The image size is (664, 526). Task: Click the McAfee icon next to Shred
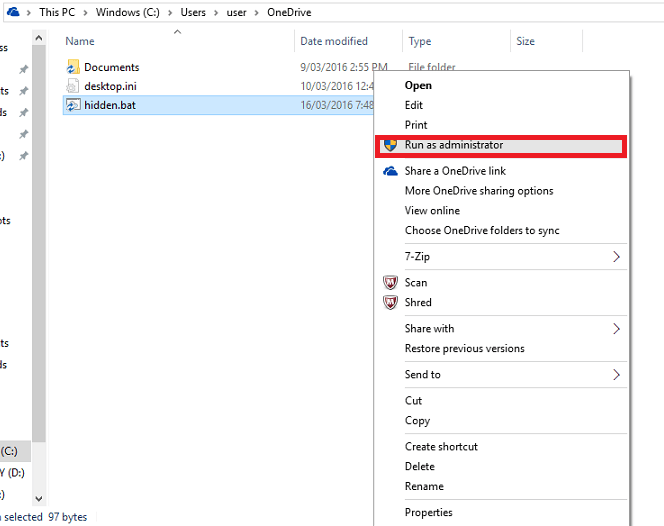point(390,302)
